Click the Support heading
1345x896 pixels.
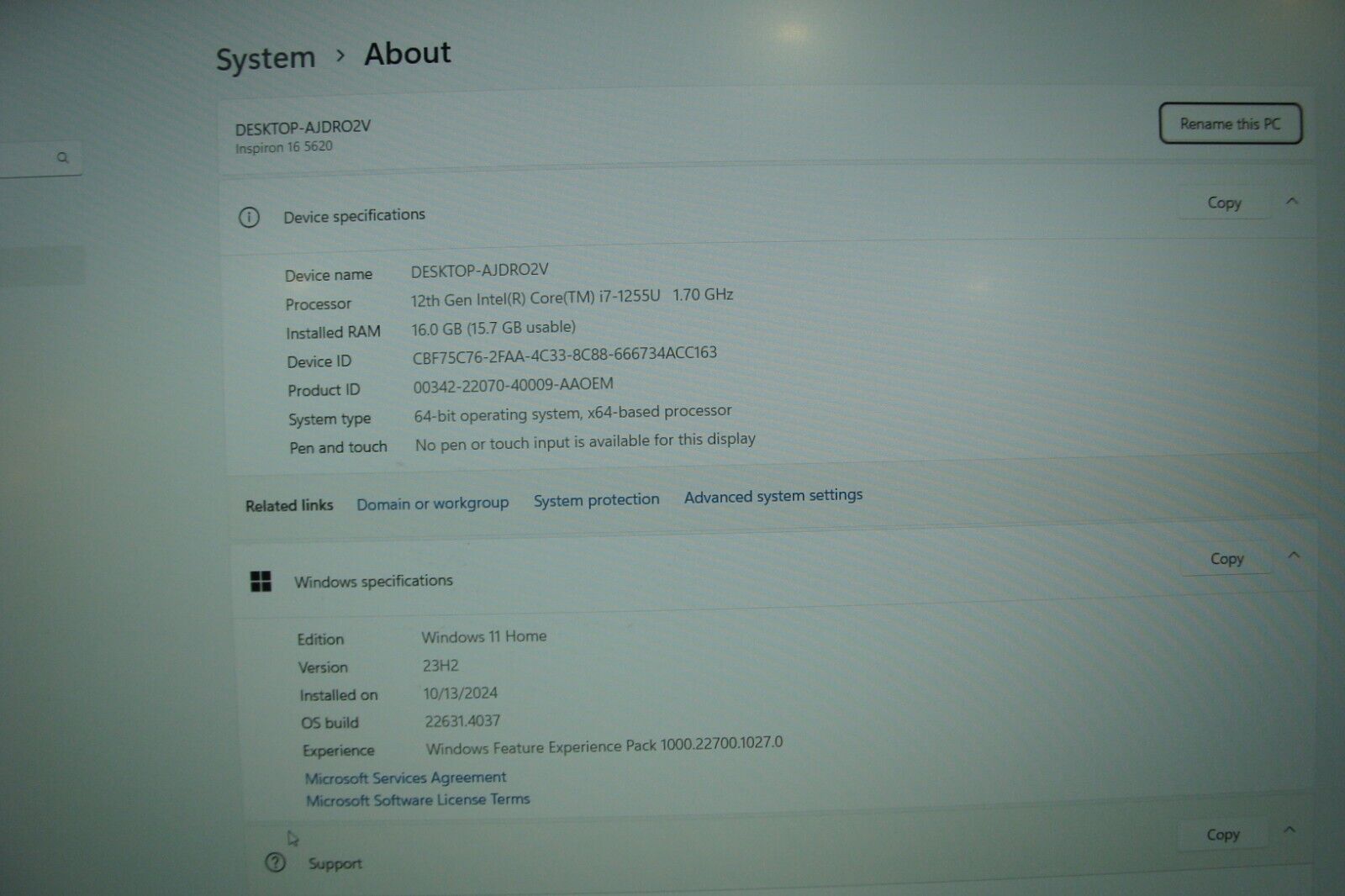coord(335,864)
